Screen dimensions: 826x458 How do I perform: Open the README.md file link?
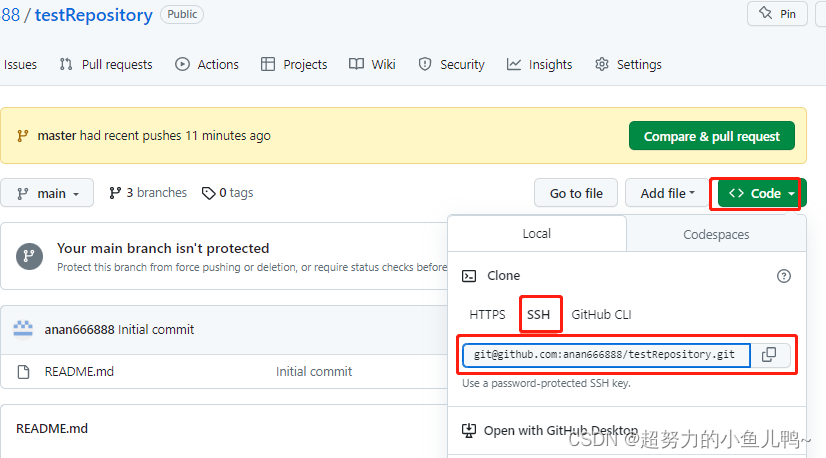(79, 372)
